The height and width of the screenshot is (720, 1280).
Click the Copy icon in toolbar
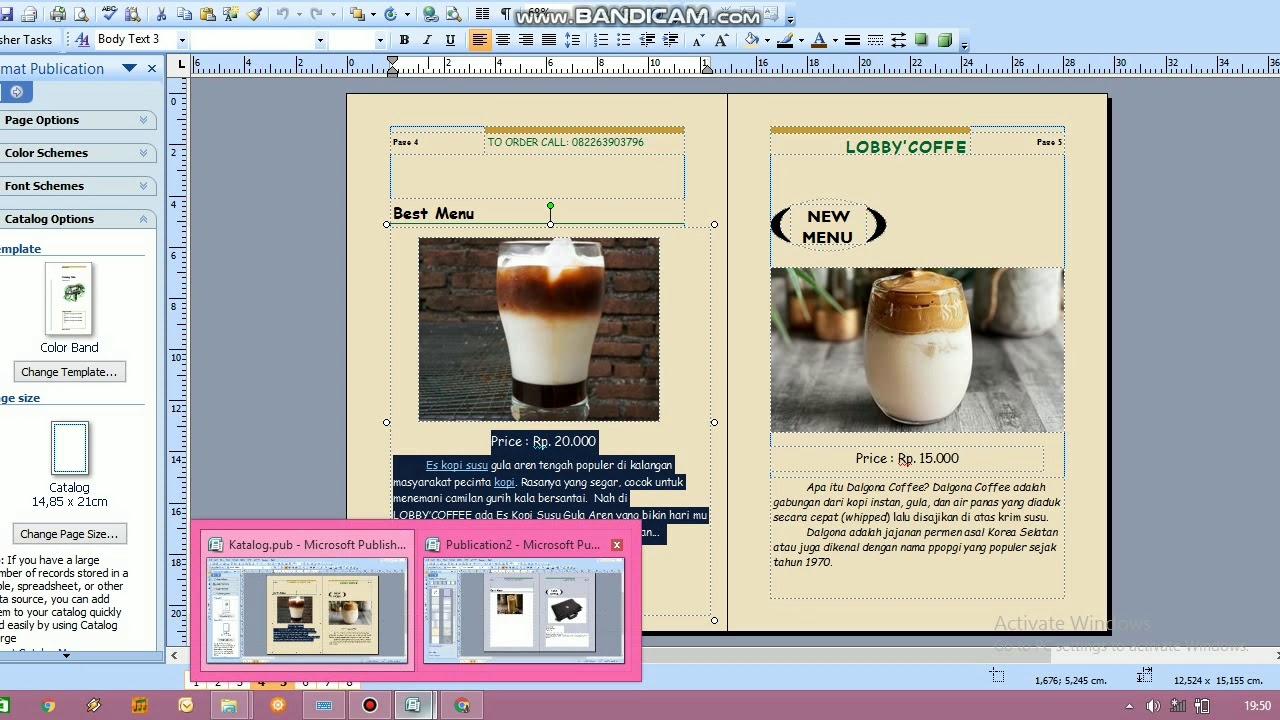184,14
